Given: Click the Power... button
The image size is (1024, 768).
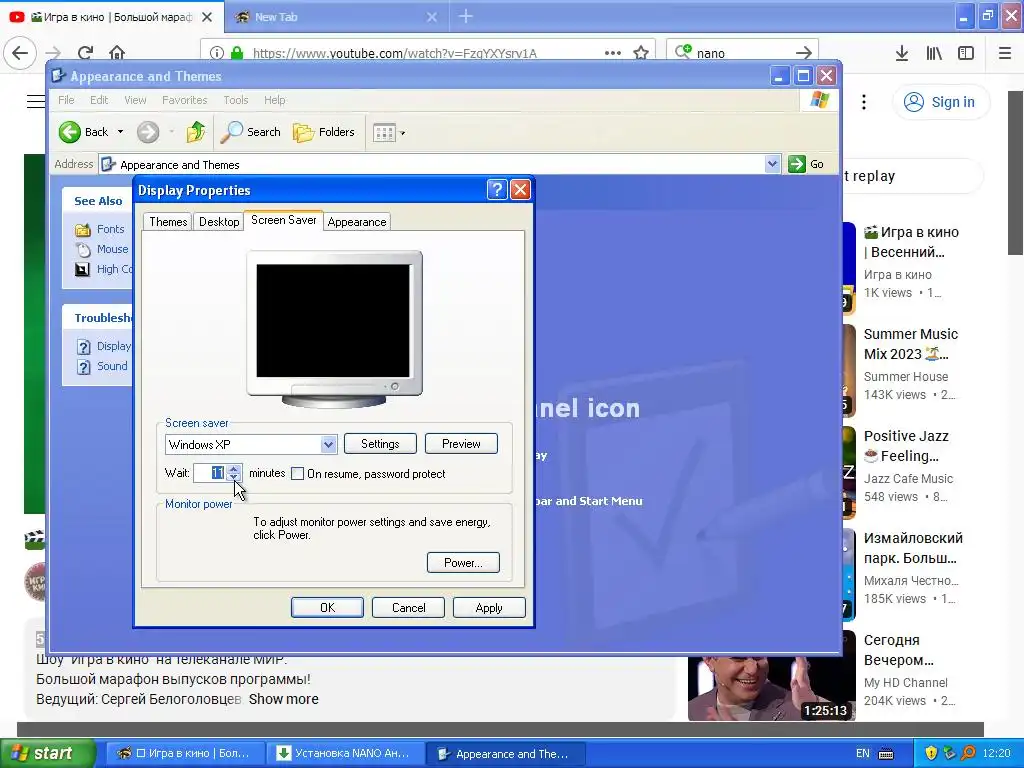Looking at the screenshot, I should click(463, 563).
